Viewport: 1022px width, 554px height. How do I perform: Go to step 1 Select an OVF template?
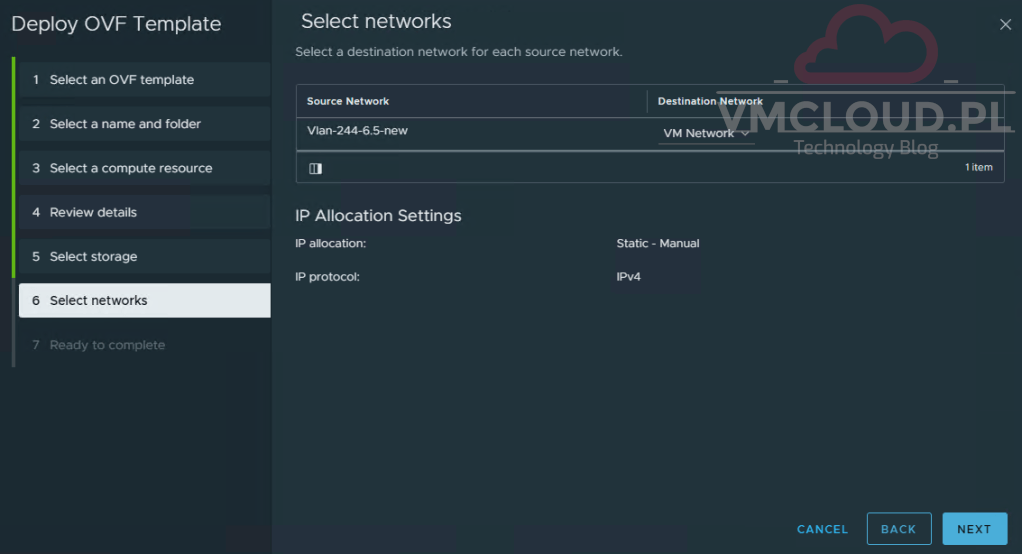click(144, 80)
